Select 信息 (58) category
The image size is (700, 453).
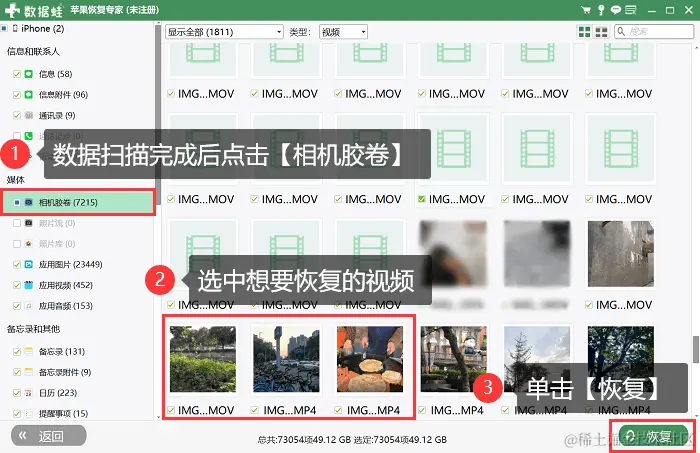click(55, 74)
